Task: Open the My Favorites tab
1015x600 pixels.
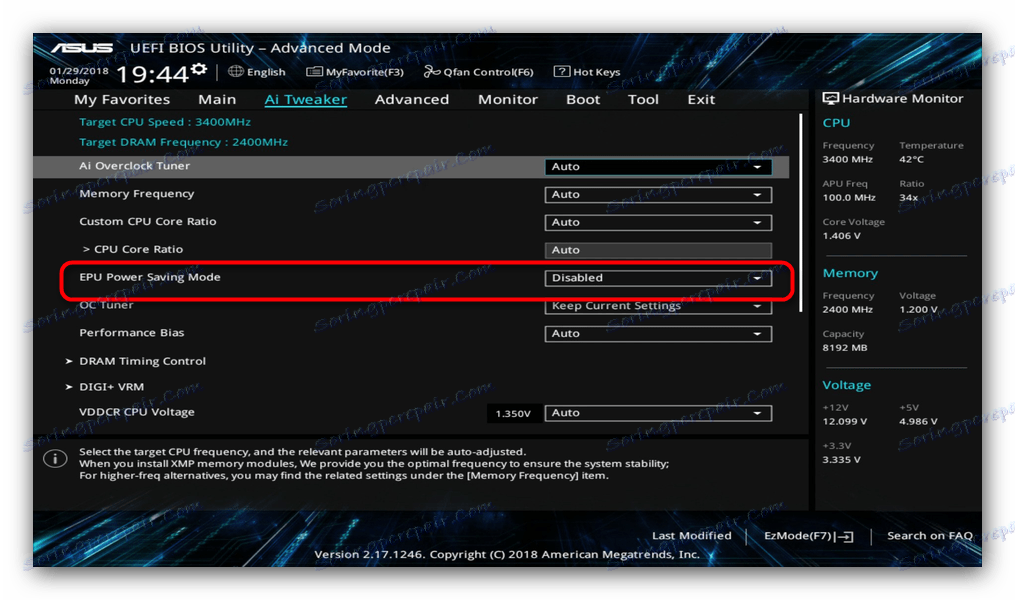Action: coord(122,99)
